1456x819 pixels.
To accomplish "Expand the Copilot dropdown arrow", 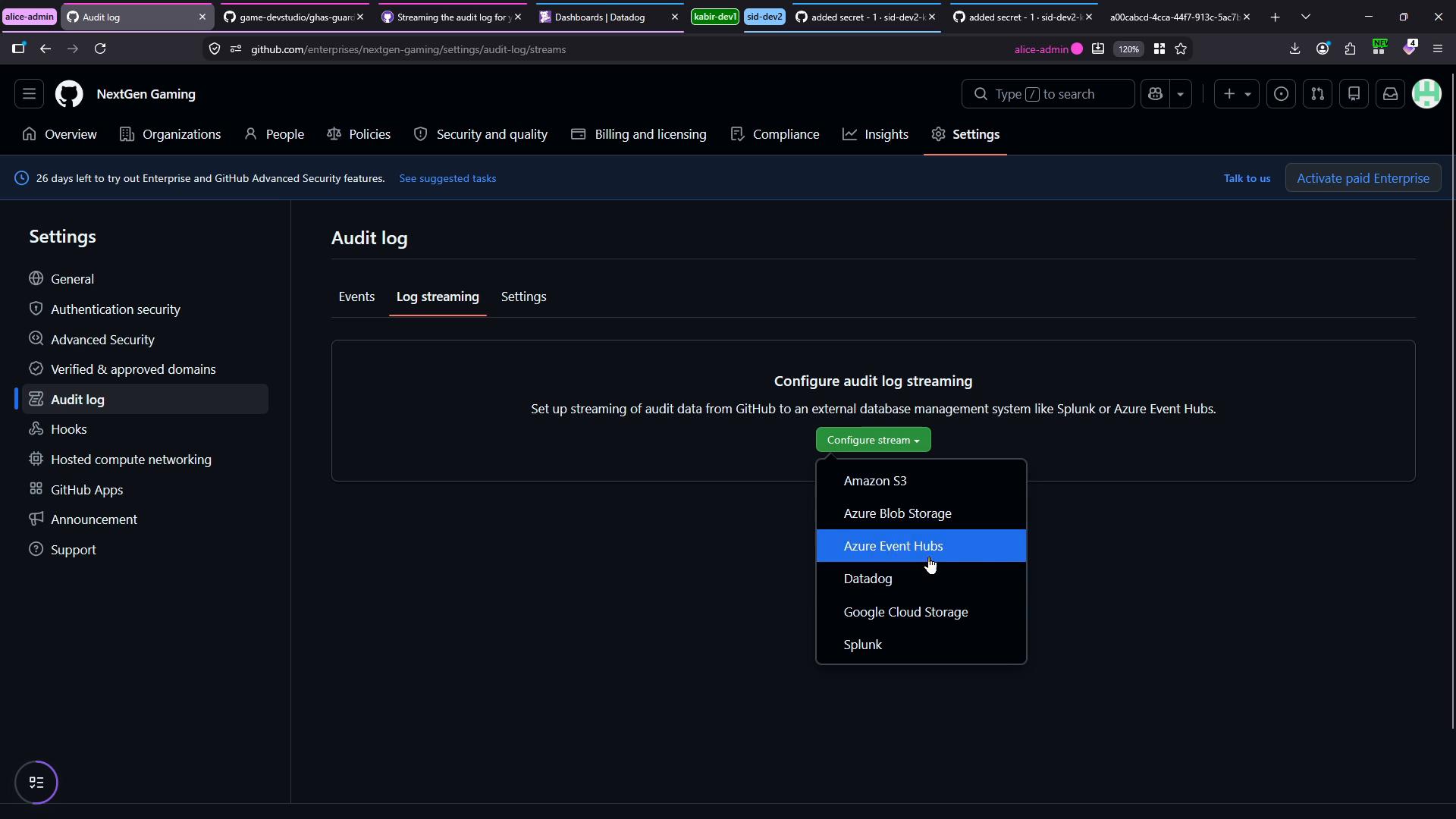I will click(1180, 94).
